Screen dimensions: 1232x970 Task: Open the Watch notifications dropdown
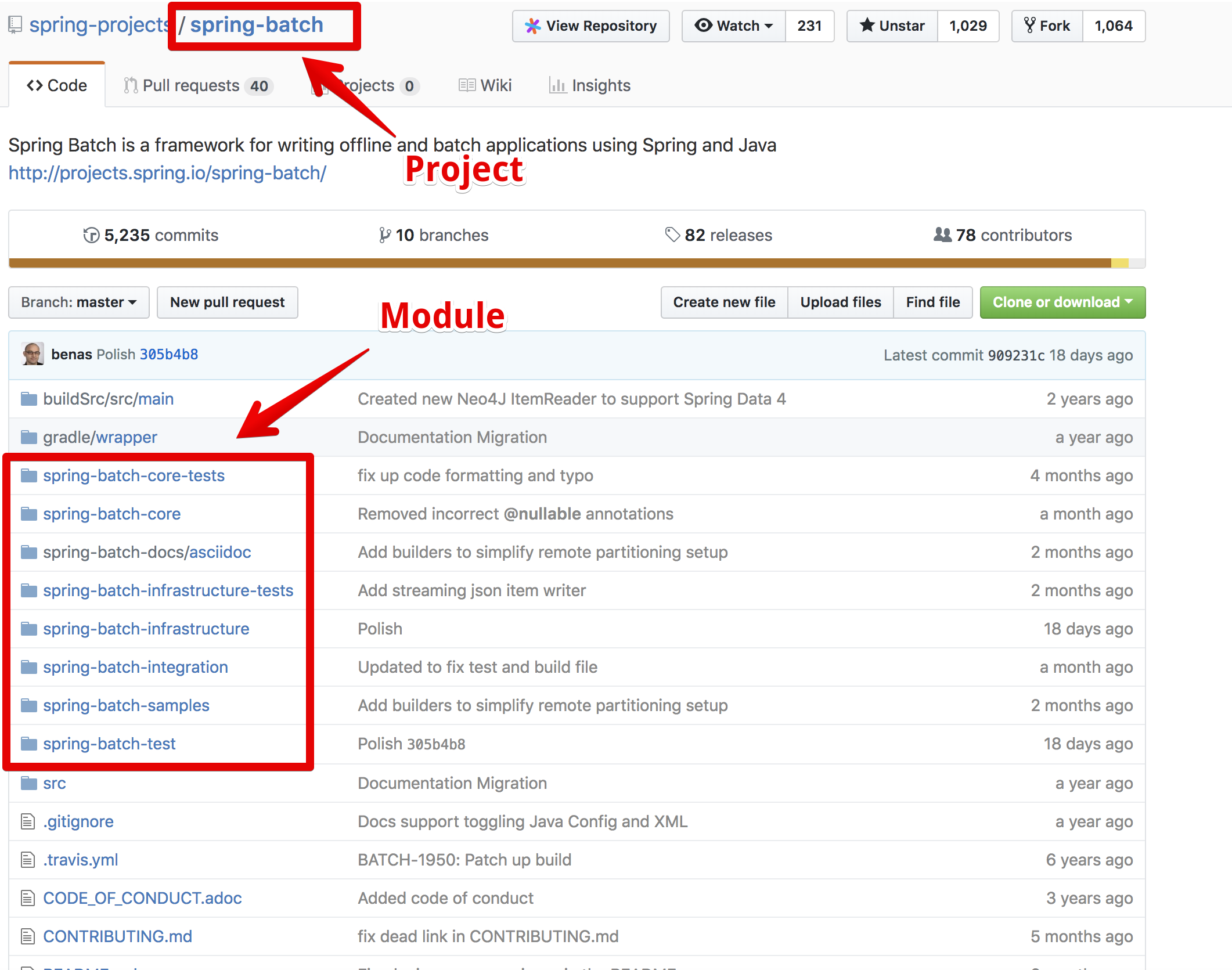(734, 26)
